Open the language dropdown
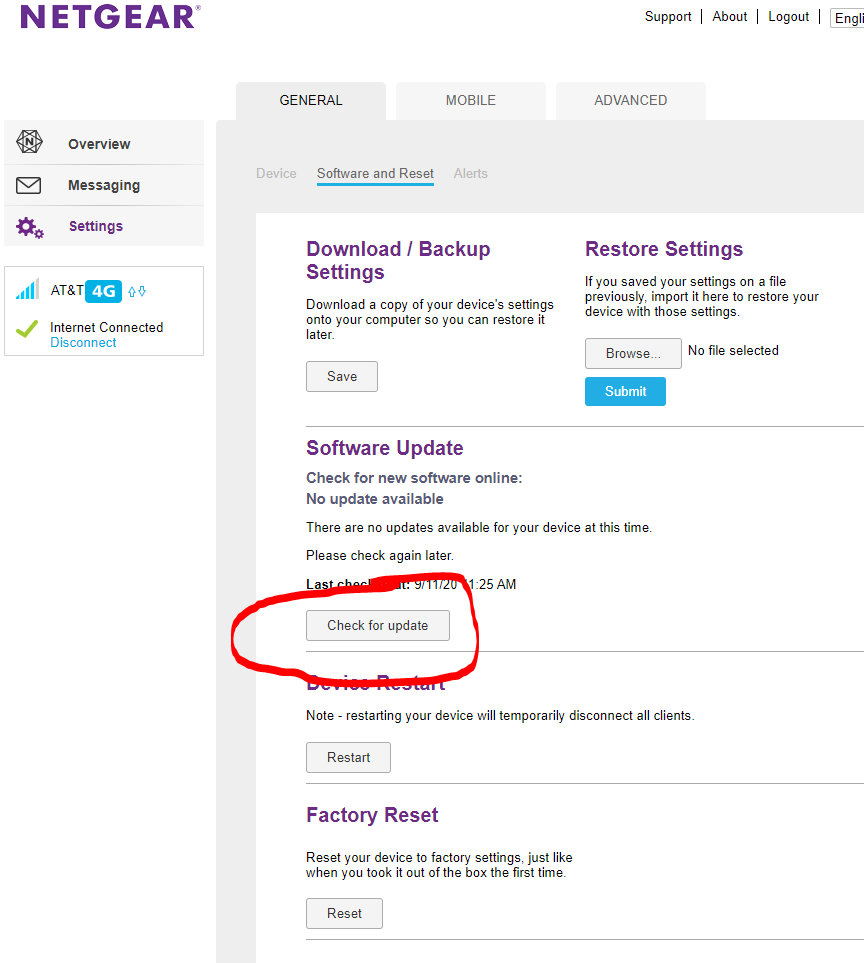The image size is (864, 963). coord(847,18)
